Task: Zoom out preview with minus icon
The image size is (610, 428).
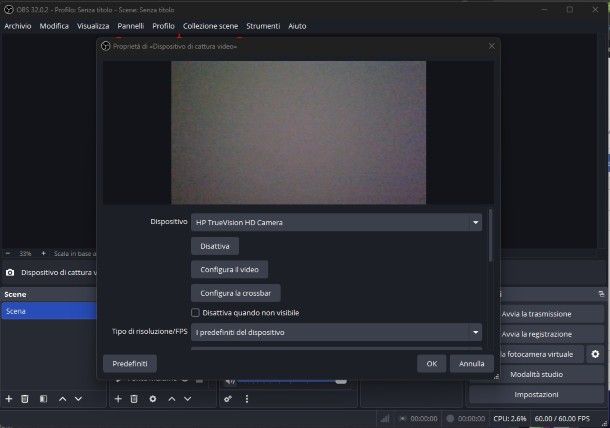Action: [8, 254]
